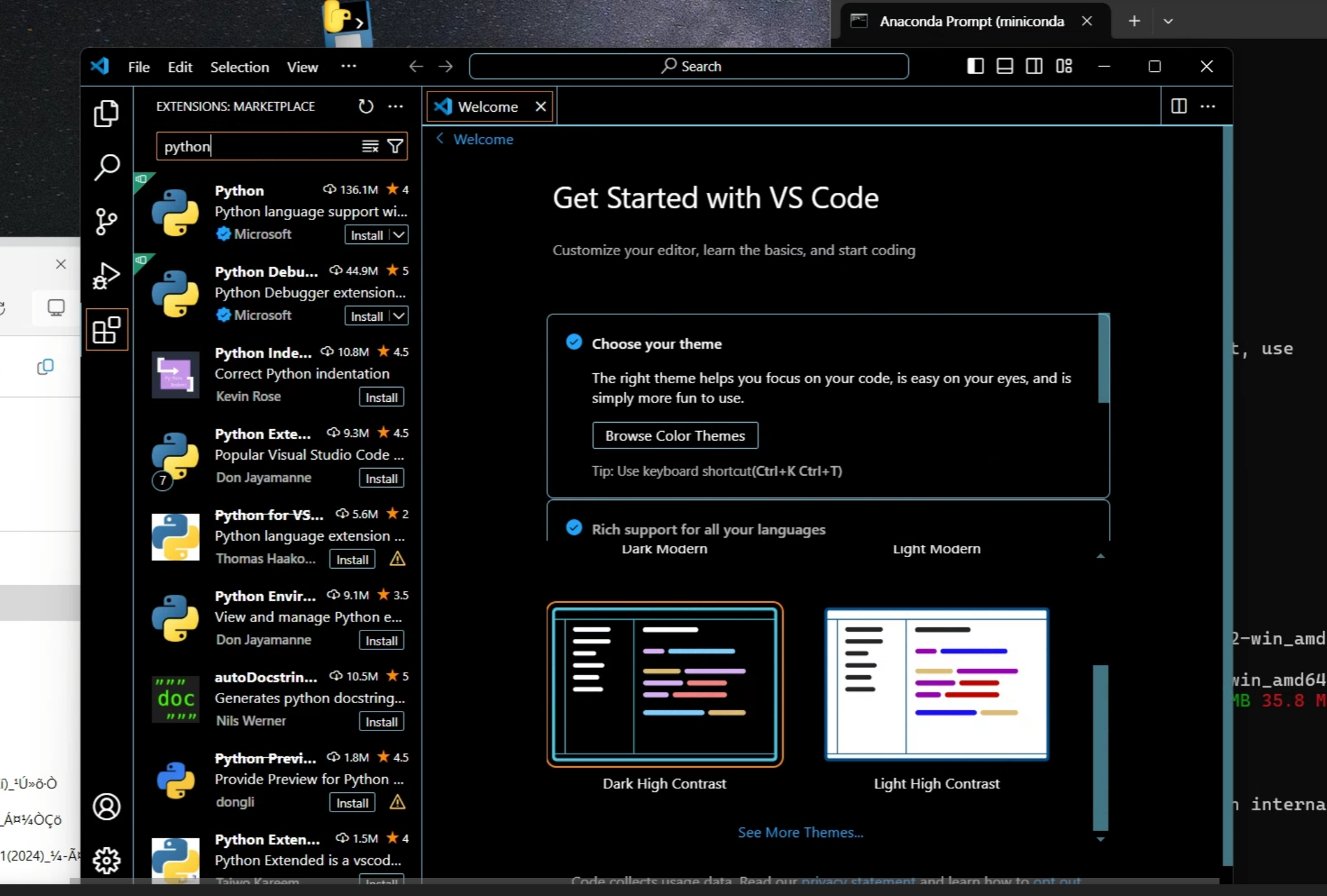This screenshot has width=1327, height=896.
Task: Select the Light High Contrast theme thumbnail
Action: [936, 684]
